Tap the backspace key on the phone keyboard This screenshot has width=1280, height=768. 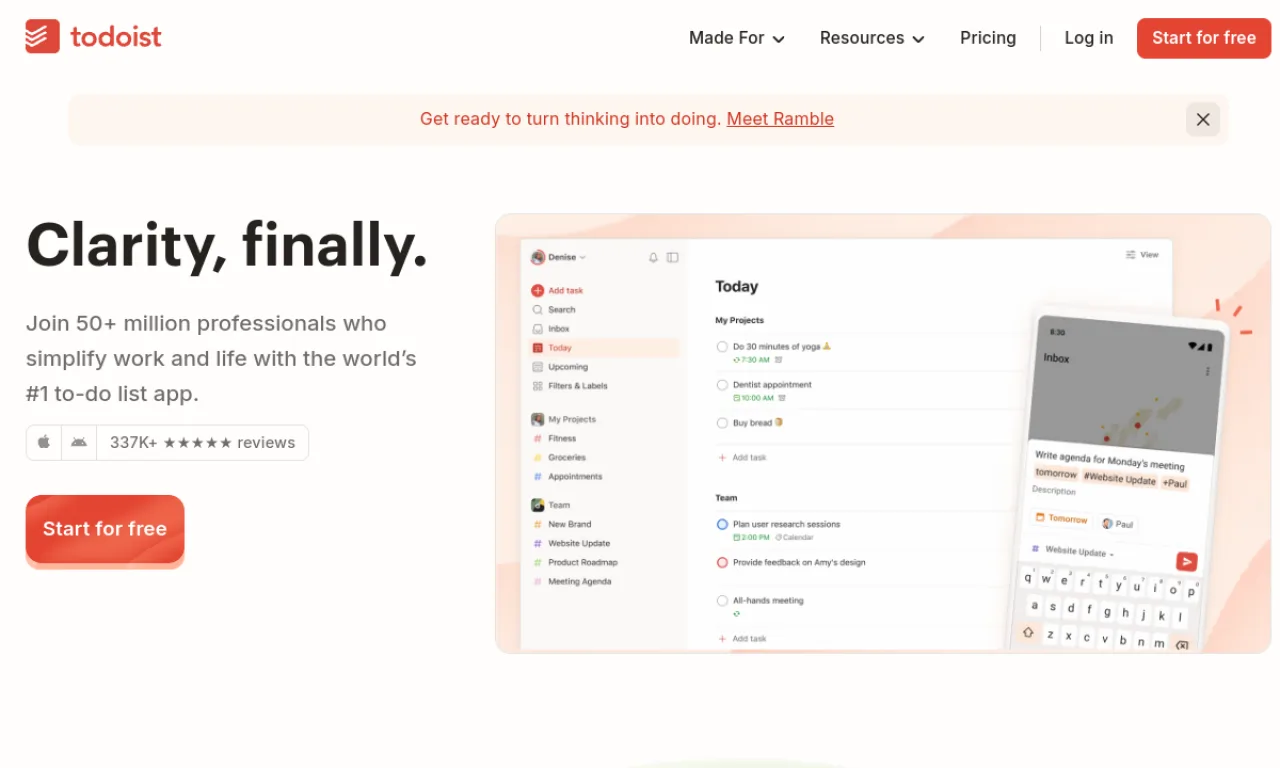[x=1182, y=645]
